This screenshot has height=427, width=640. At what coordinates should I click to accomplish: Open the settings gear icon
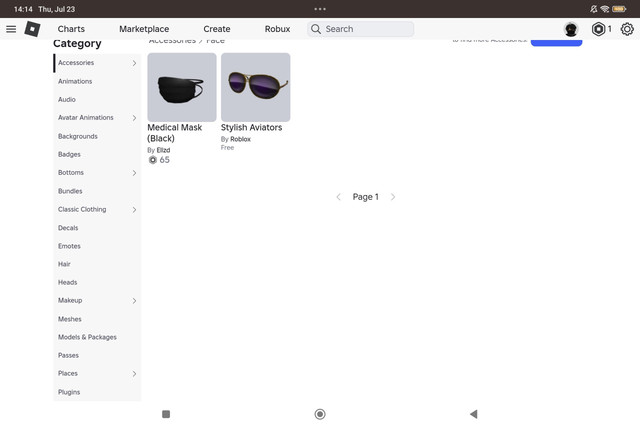tap(627, 29)
